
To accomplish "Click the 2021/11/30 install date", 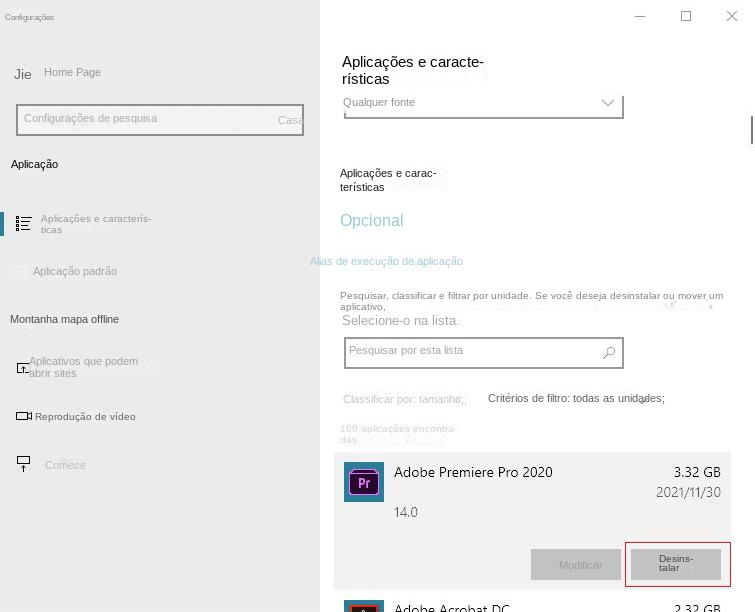I will pos(688,492).
